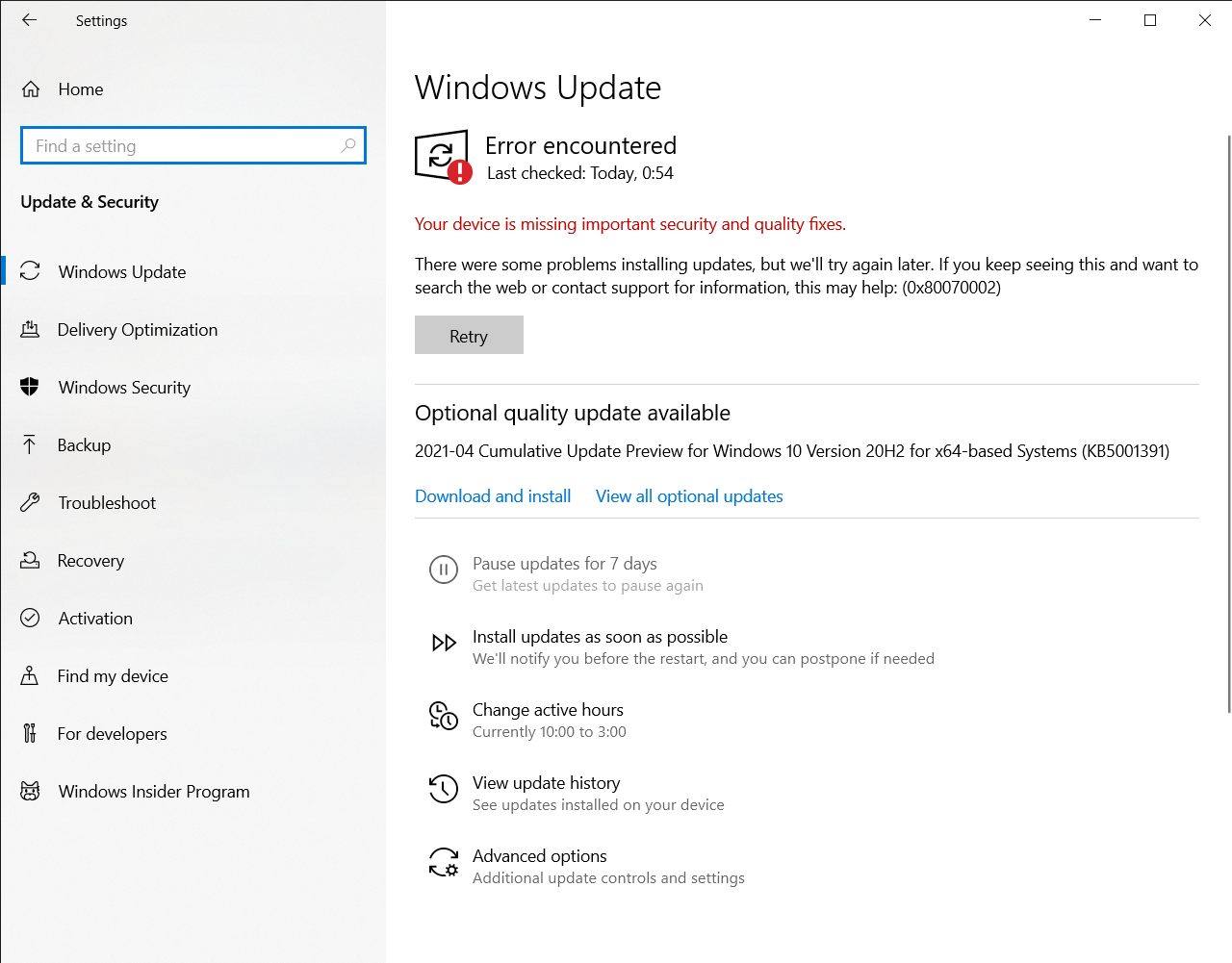Click the error code text 0x80070002
Screen dimensions: 1232x963
coord(951,288)
